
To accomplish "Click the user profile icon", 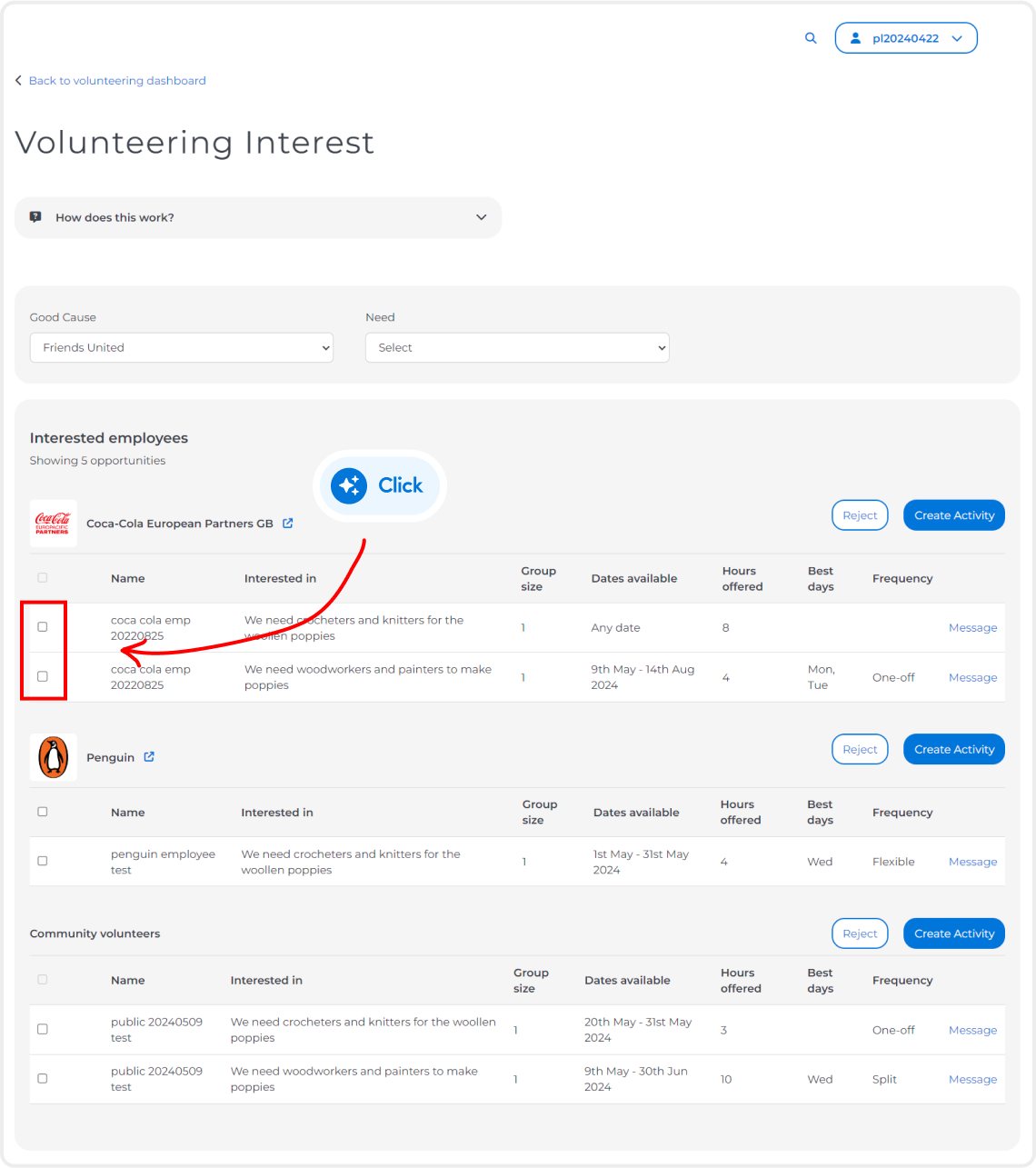I will tap(855, 38).
